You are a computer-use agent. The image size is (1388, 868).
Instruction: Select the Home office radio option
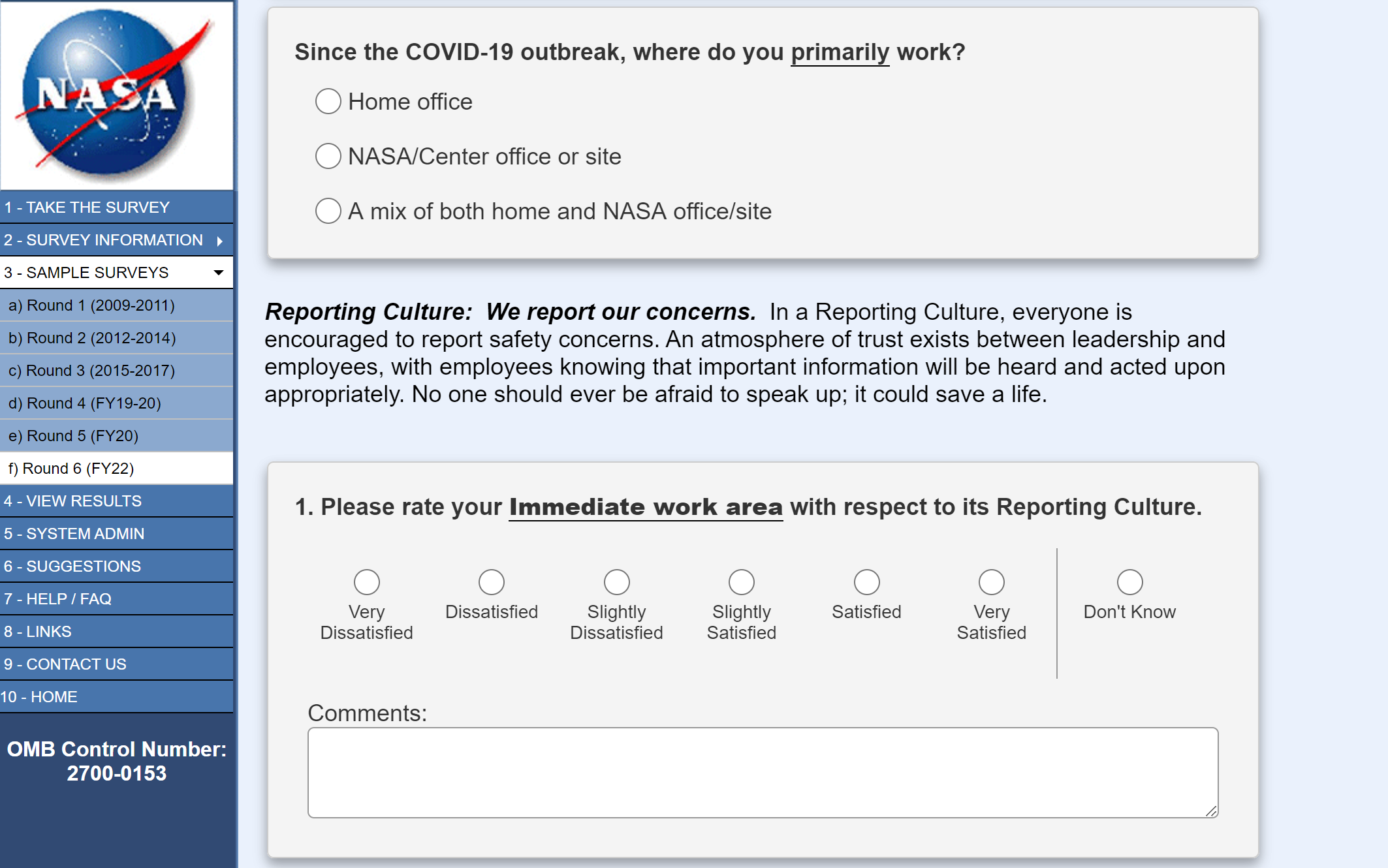(328, 102)
